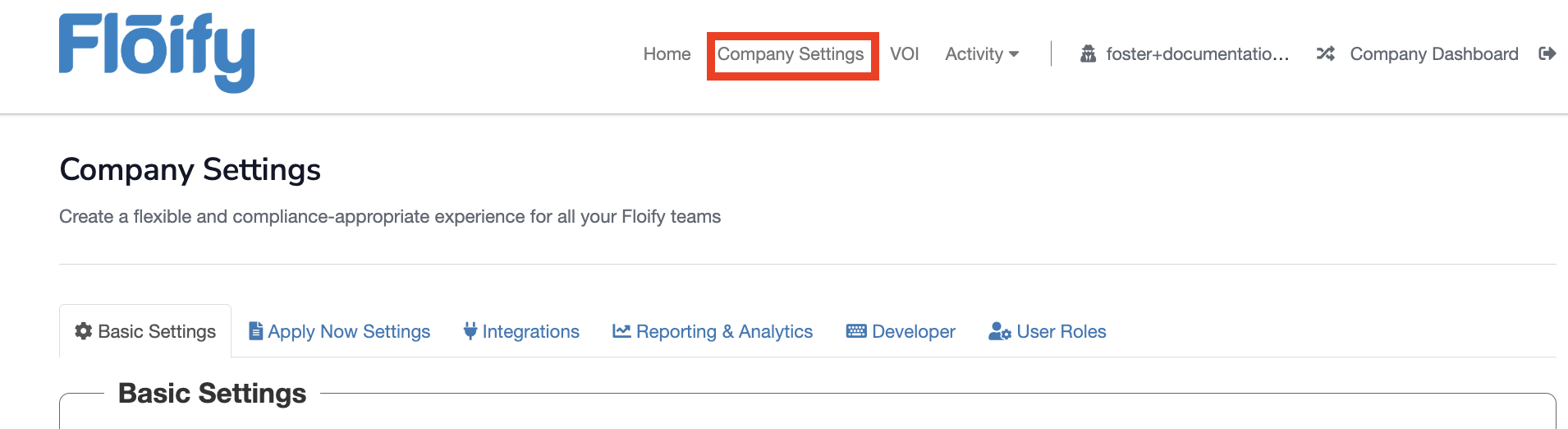This screenshot has width=1568, height=429.
Task: Click the gear icon on Basic Settings
Action: pos(83,331)
